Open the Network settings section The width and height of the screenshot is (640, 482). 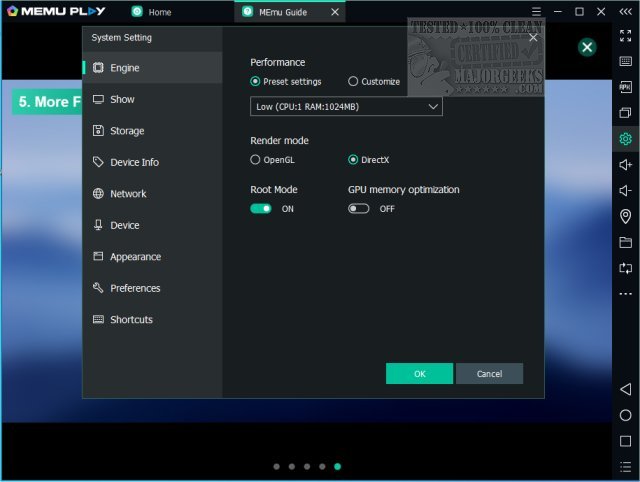[153, 193]
